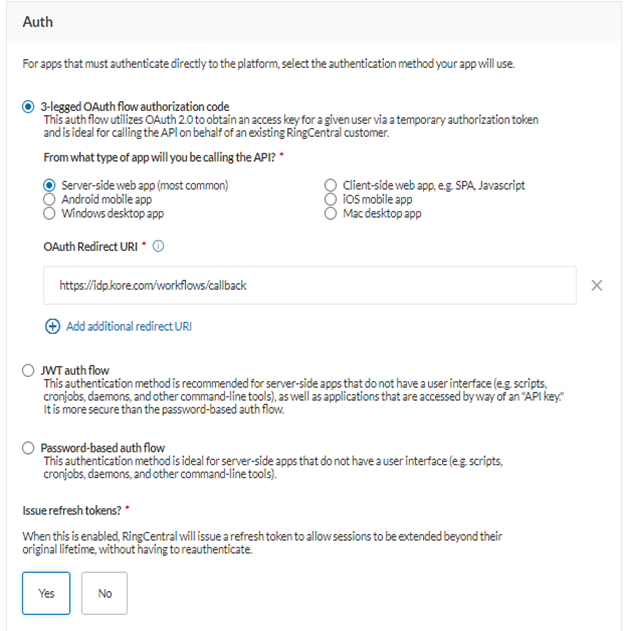Screen dimensions: 624x631
Task: Click the OAuth Redirect URI text field
Action: 309,285
